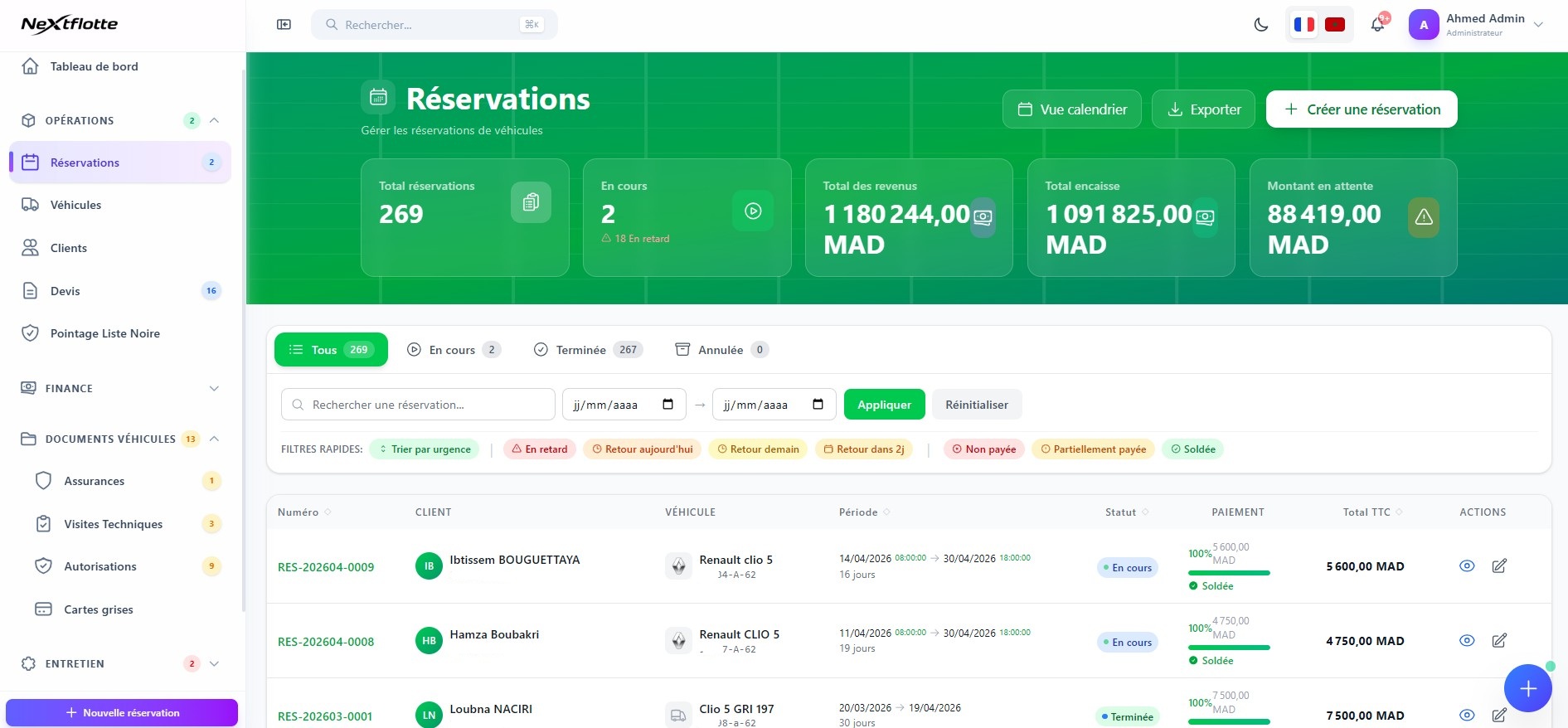Expand the Finance section

tap(214, 388)
